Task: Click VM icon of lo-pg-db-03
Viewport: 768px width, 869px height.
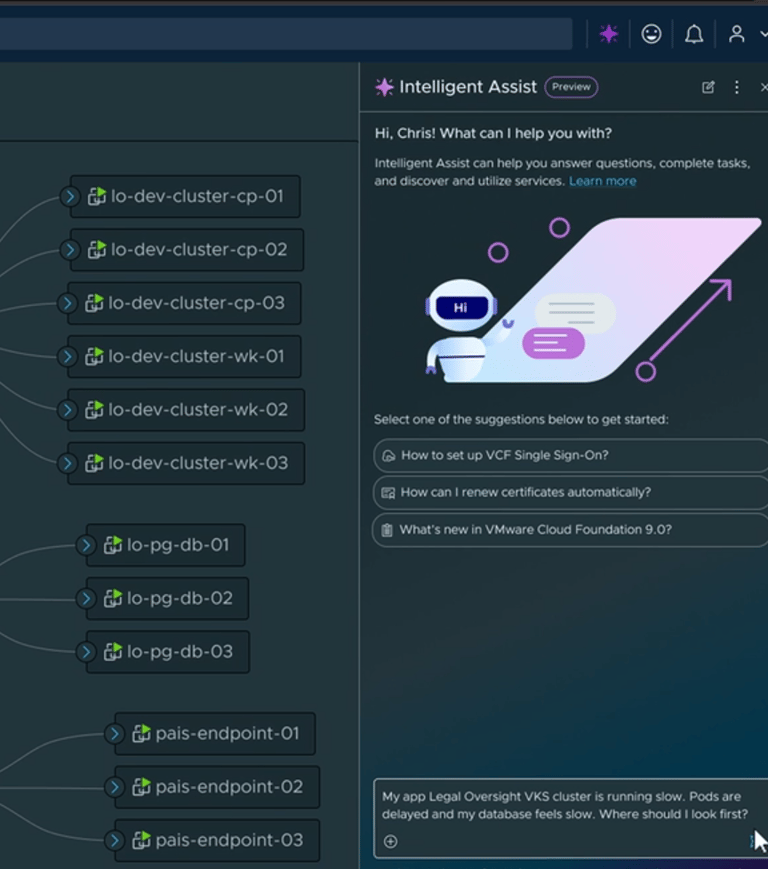Action: 113,651
